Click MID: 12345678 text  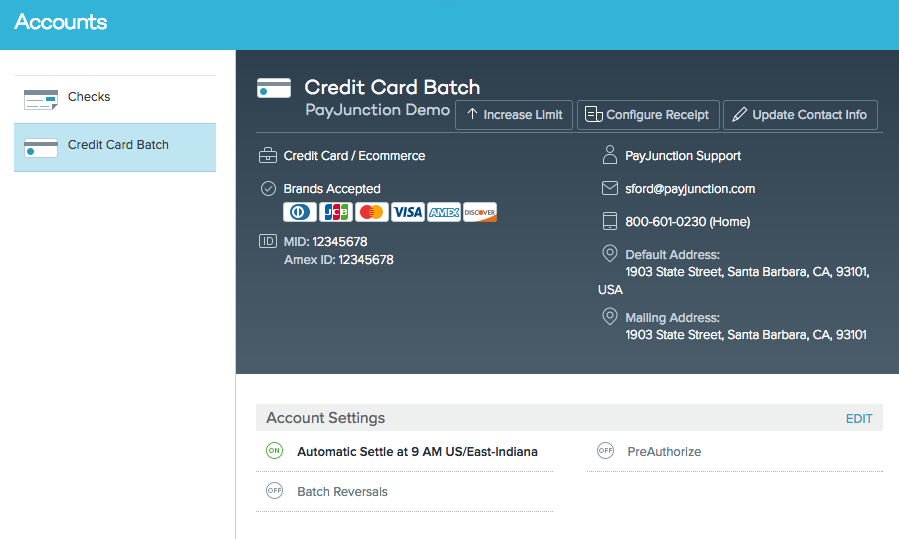(326, 241)
